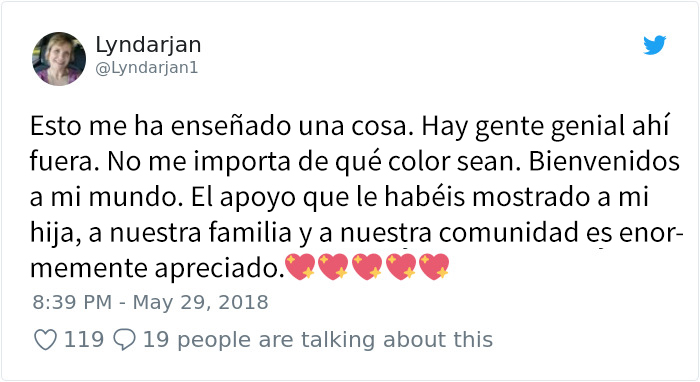Open the 8:39 PM - May 29, 2018 timestamp

tap(150, 303)
